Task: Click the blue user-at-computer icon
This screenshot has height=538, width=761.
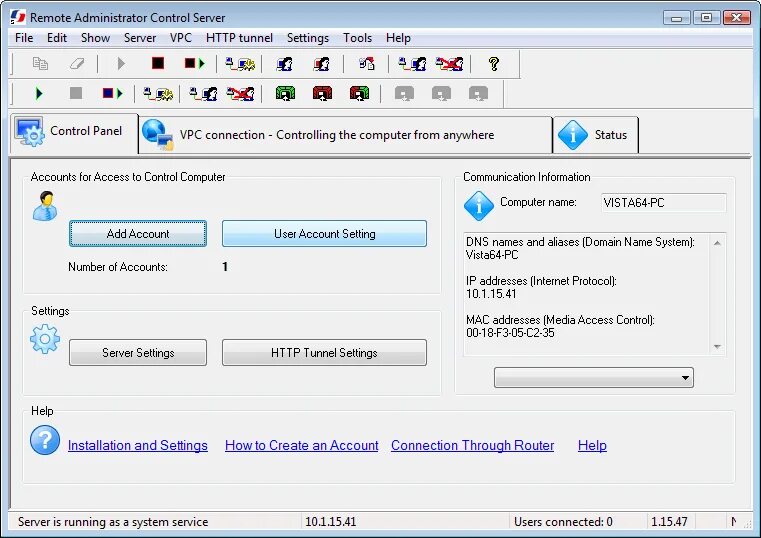Action: pyautogui.click(x=284, y=64)
